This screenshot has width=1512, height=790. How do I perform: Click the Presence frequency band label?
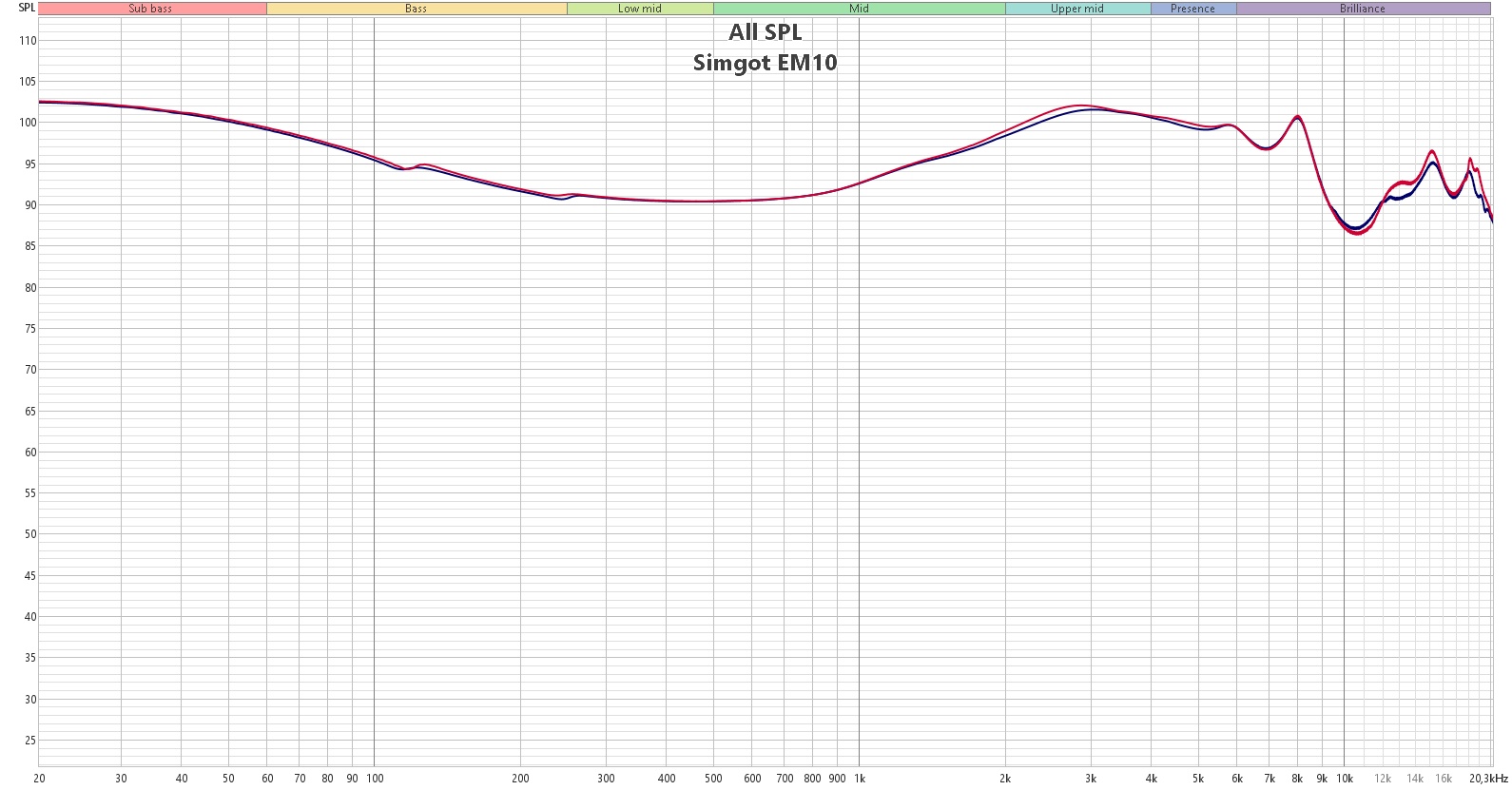pyautogui.click(x=1193, y=9)
